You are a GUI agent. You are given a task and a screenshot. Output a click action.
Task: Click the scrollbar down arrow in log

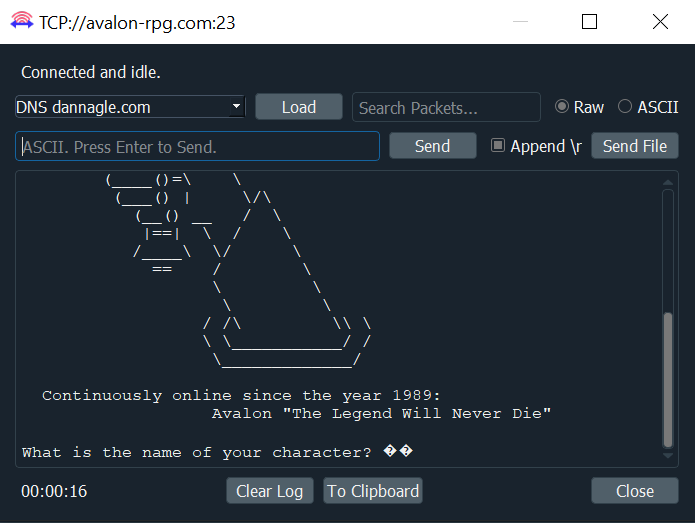[x=668, y=456]
